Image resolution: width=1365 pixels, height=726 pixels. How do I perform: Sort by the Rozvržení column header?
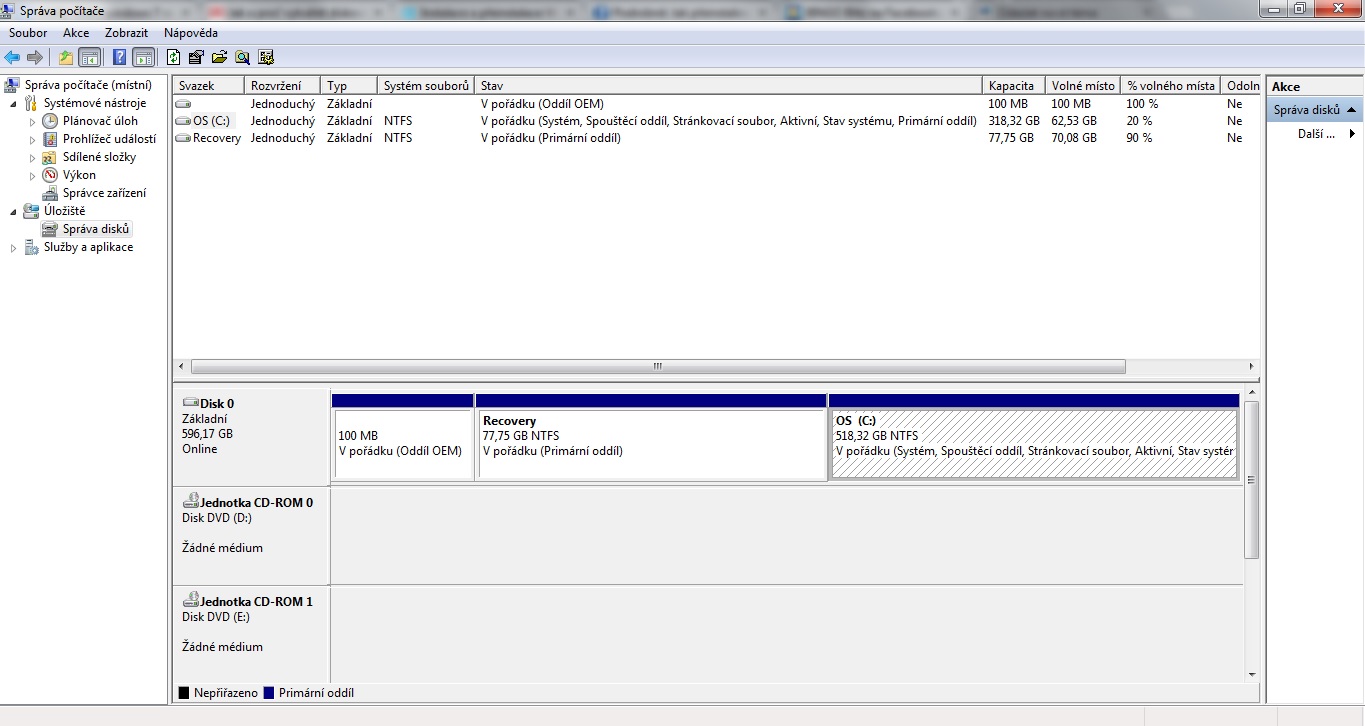(283, 86)
